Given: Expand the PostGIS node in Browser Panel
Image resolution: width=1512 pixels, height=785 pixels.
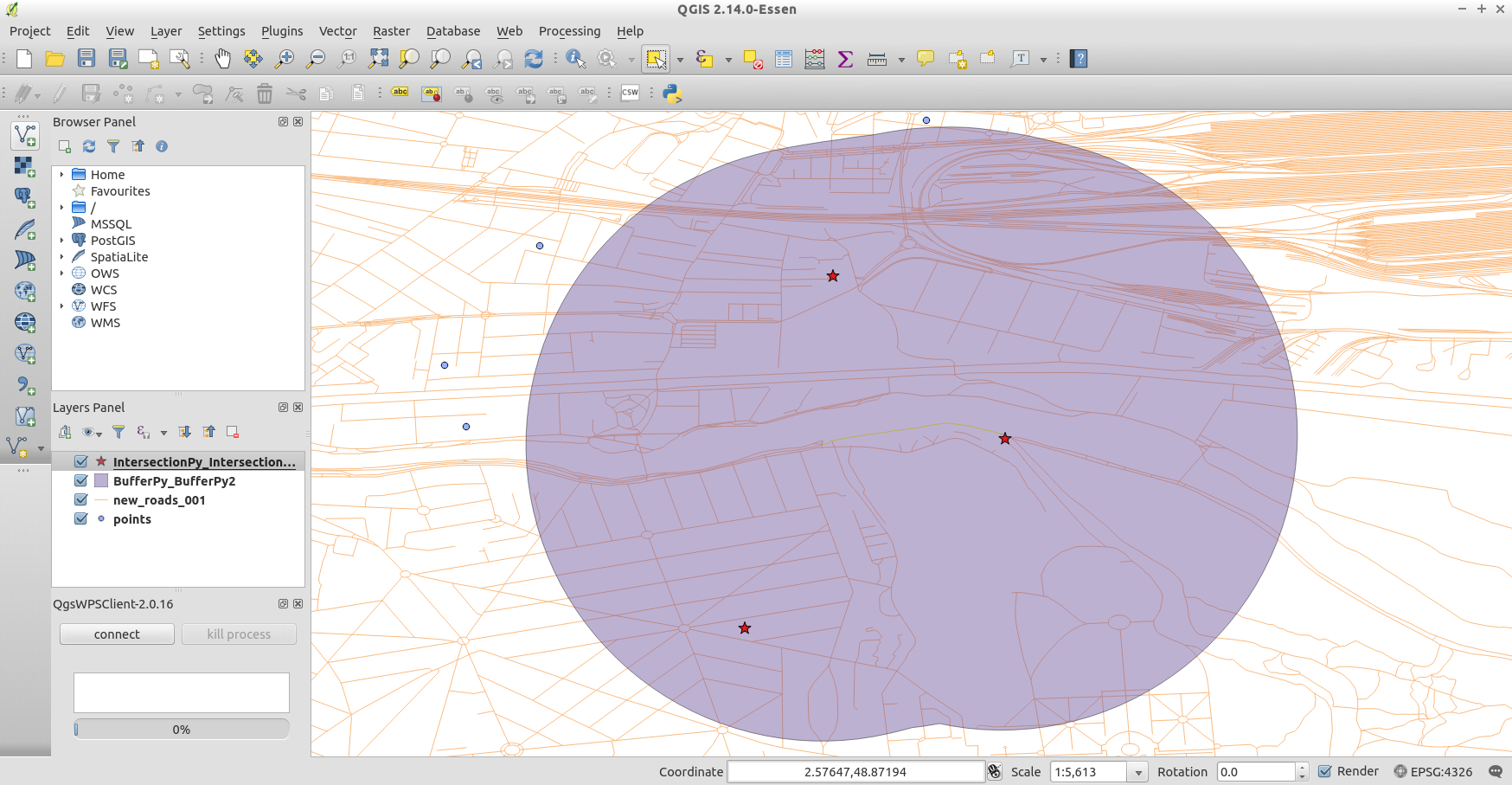Looking at the screenshot, I should coord(61,241).
